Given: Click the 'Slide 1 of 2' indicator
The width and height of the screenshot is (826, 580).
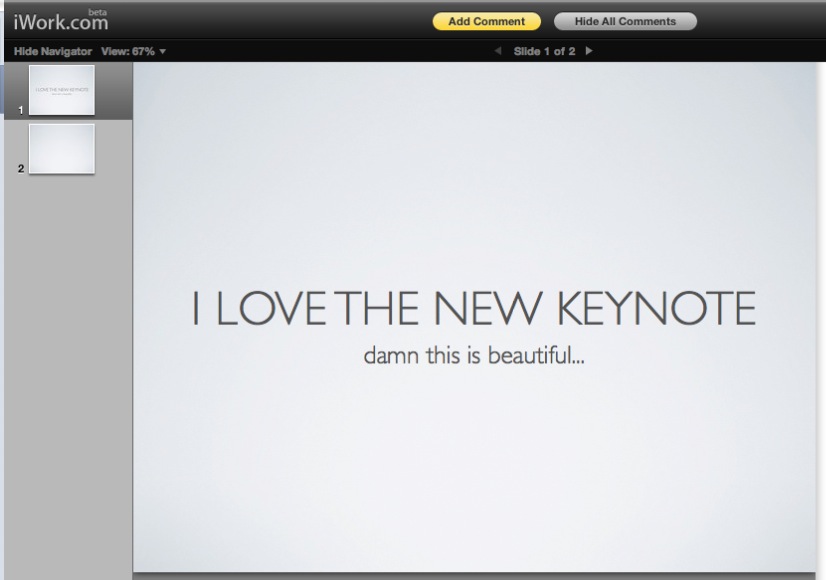Looking at the screenshot, I should (544, 51).
